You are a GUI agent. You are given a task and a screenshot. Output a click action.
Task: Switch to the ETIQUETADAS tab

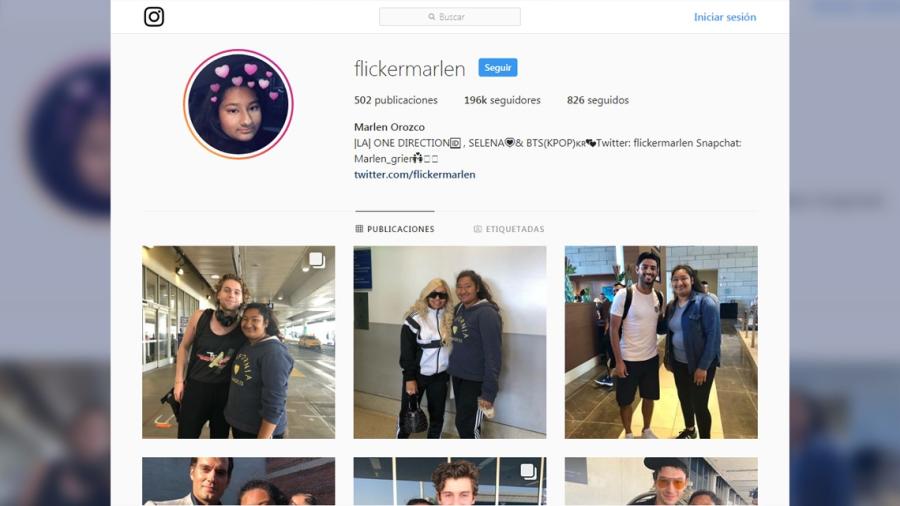pyautogui.click(x=509, y=229)
